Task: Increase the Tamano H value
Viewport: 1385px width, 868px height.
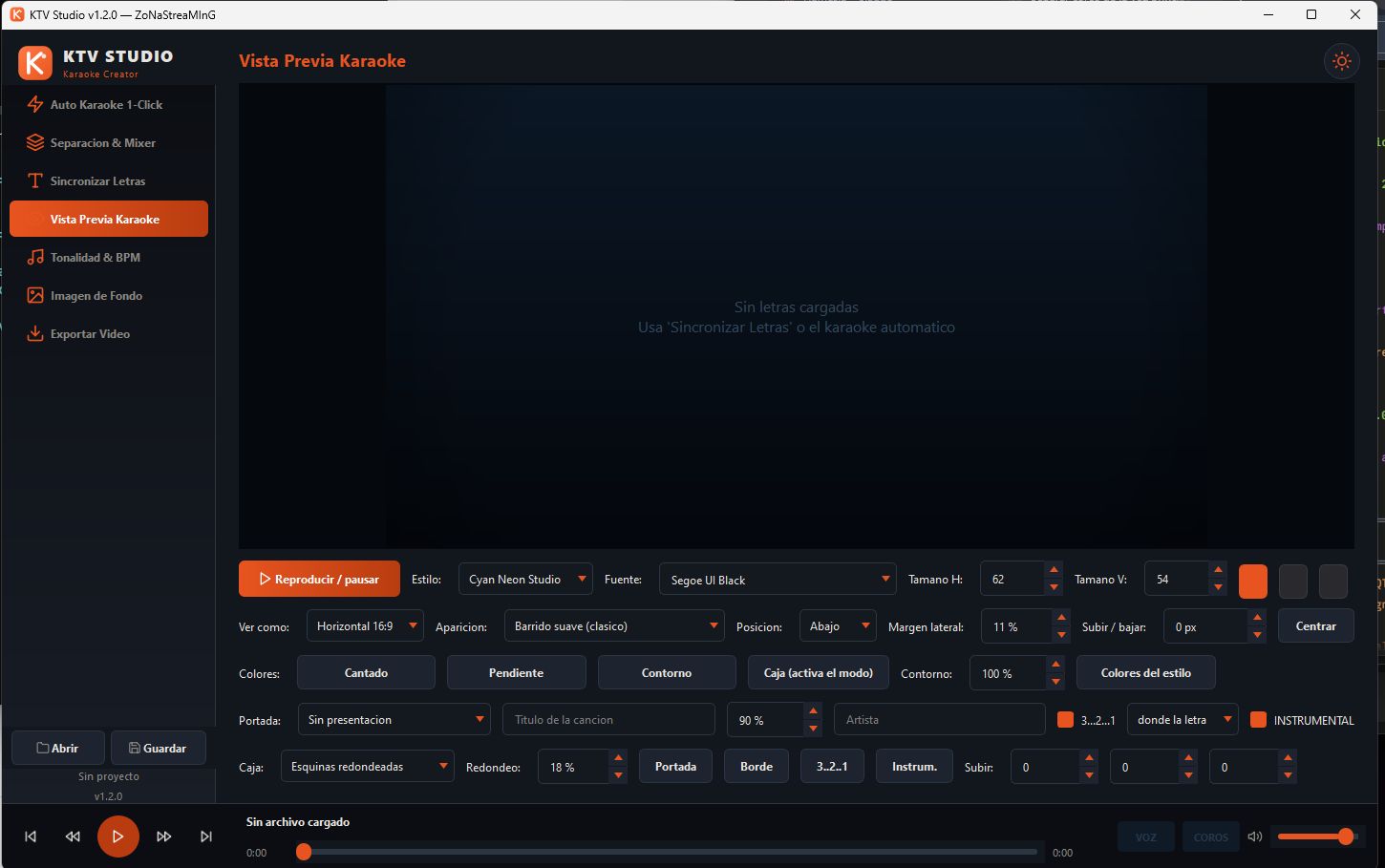Action: (x=1054, y=570)
